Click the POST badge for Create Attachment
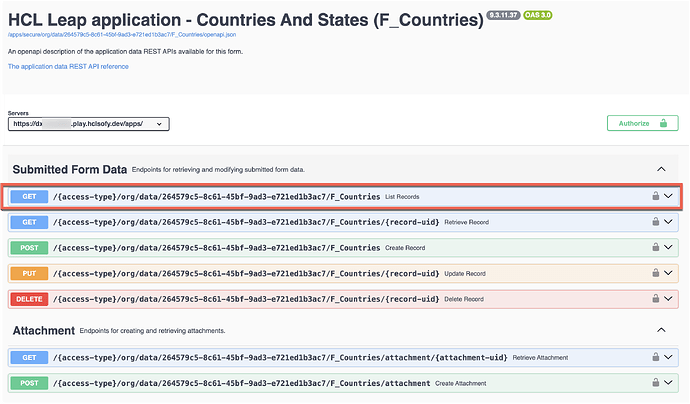The height and width of the screenshot is (404, 690). pos(29,383)
